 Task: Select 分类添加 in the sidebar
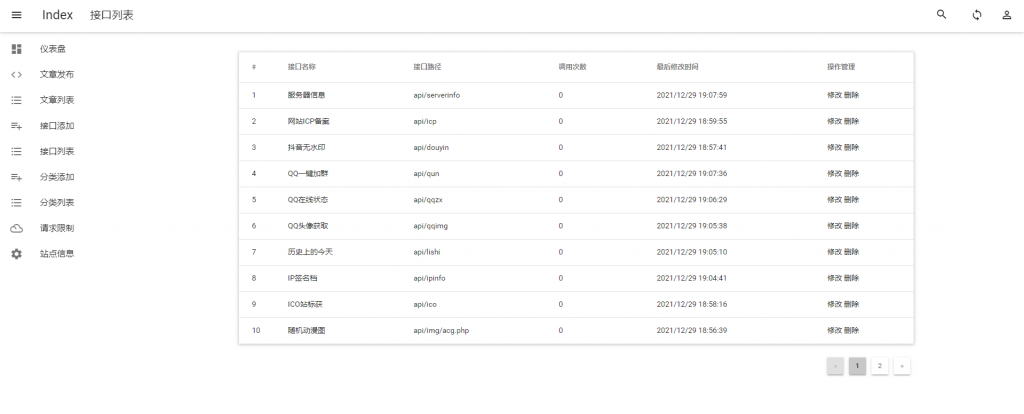click(x=57, y=177)
